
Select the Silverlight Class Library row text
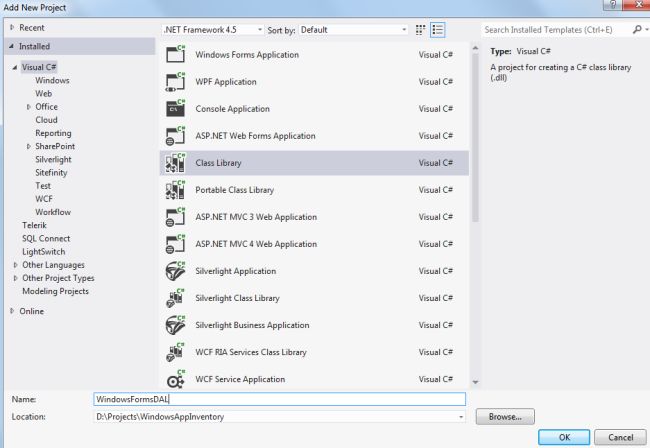pyautogui.click(x=237, y=298)
